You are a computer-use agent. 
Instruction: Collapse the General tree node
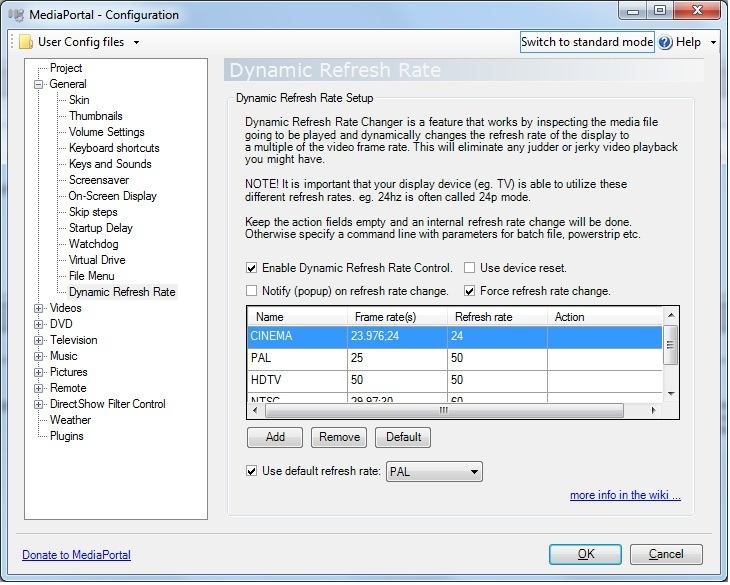click(39, 85)
